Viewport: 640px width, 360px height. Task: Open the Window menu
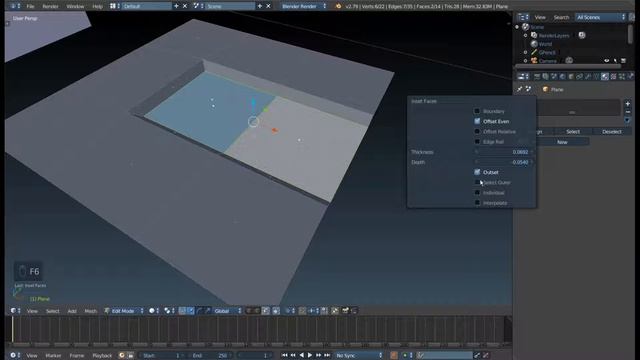[75, 6]
